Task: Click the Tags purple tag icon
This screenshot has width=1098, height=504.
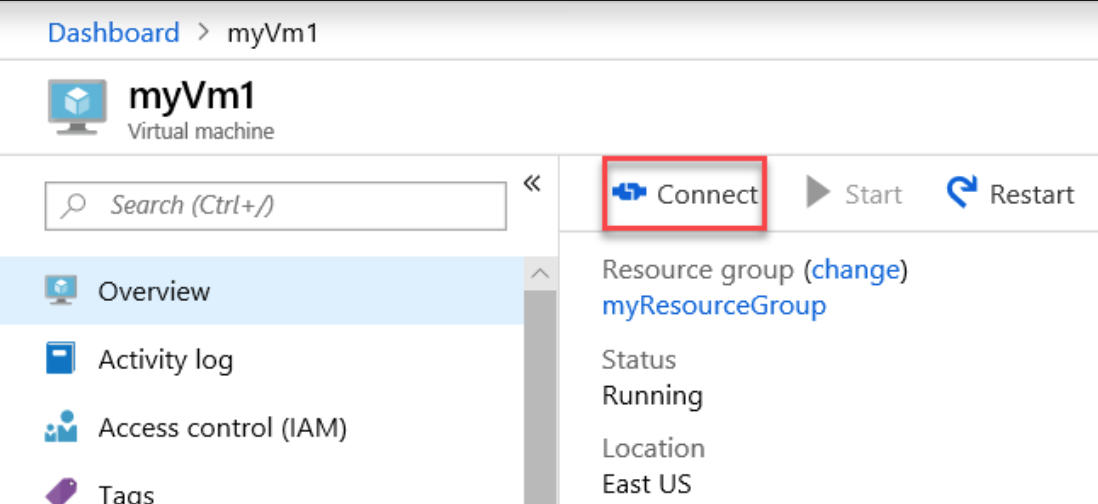Action: pos(60,491)
